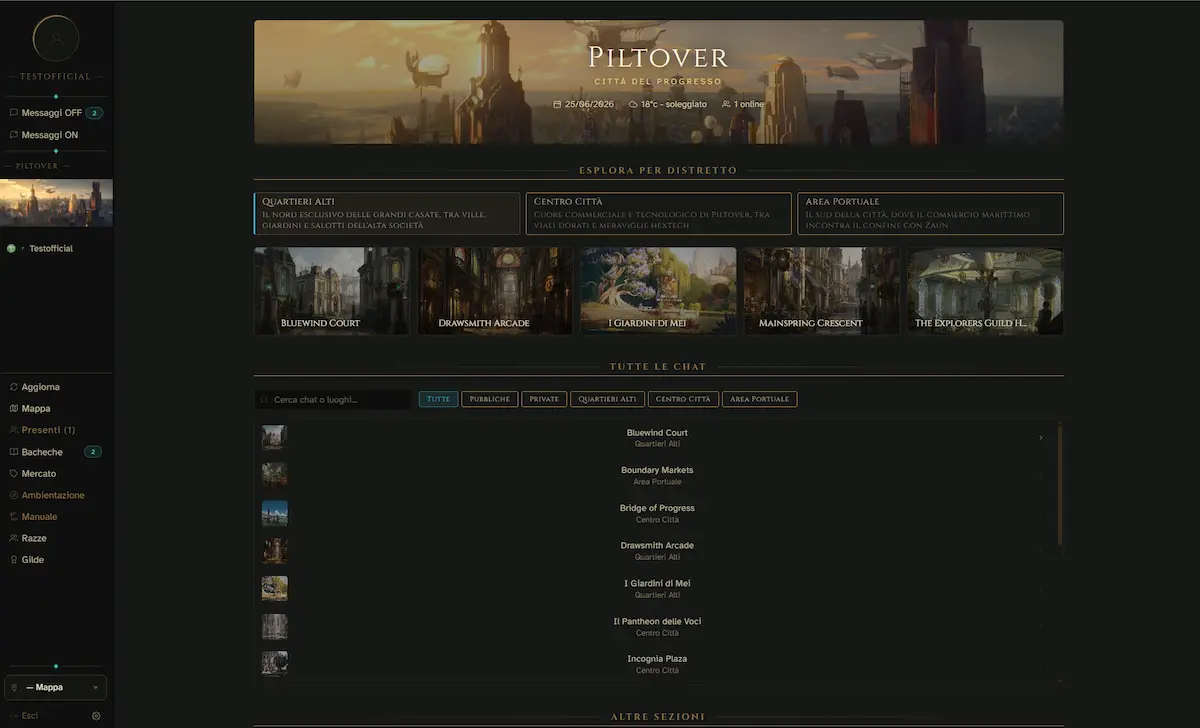Filter chats by Centro Città
The height and width of the screenshot is (728, 1200).
pos(683,399)
